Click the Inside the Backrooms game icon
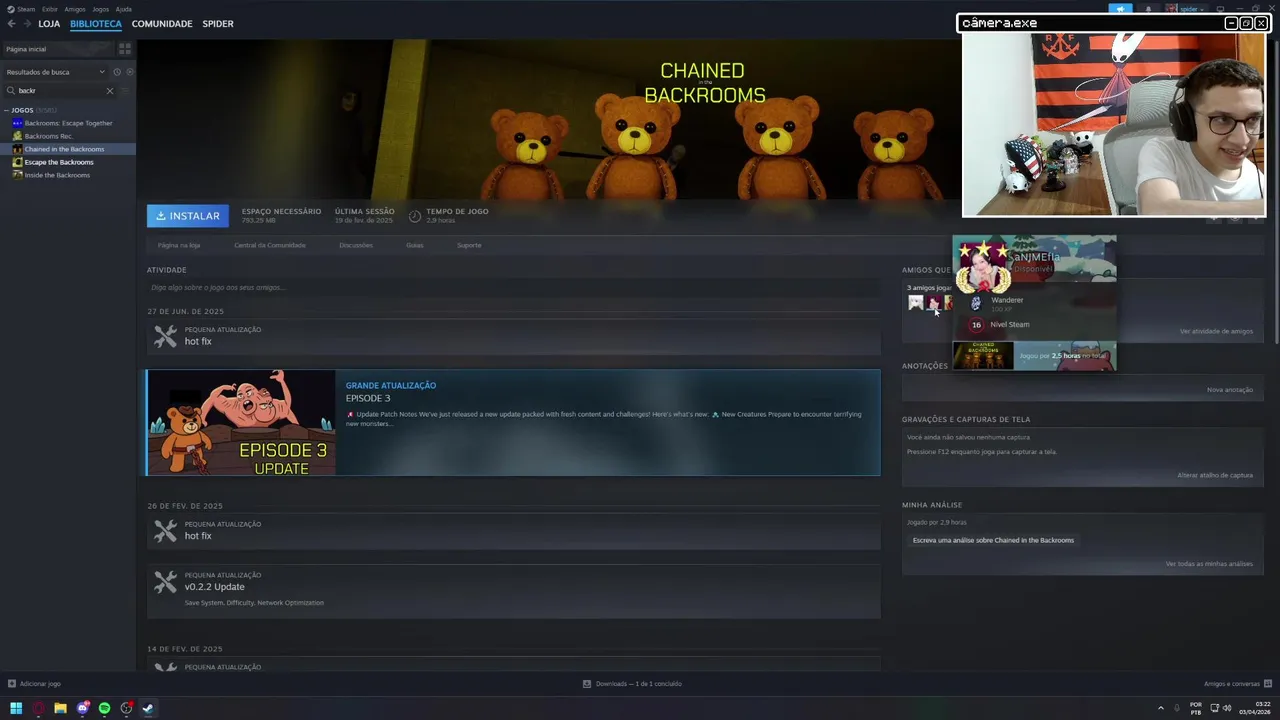This screenshot has height=720, width=1280. point(17,175)
